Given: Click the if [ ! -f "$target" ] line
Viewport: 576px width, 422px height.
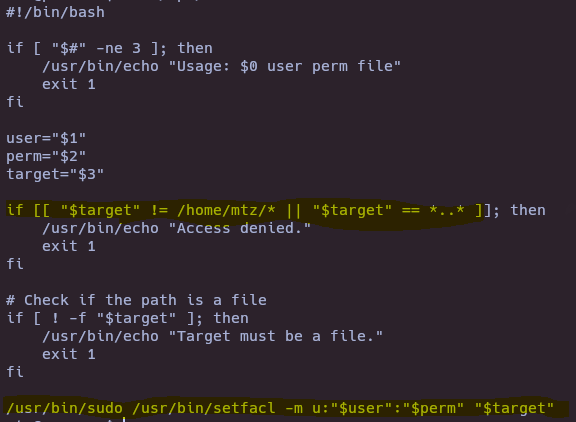Looking at the screenshot, I should coord(127,318).
